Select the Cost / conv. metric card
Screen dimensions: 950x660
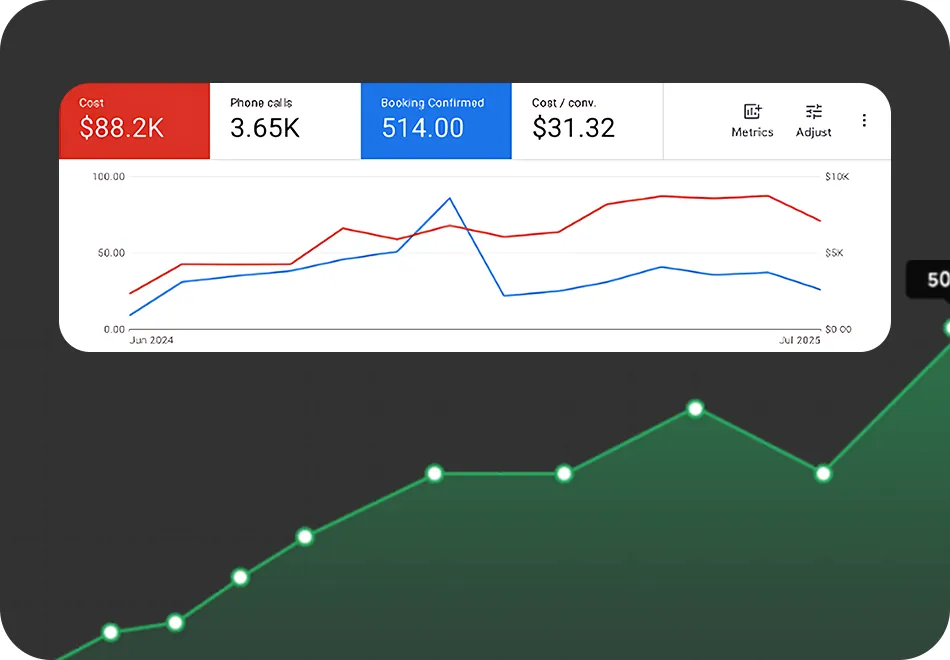point(586,120)
